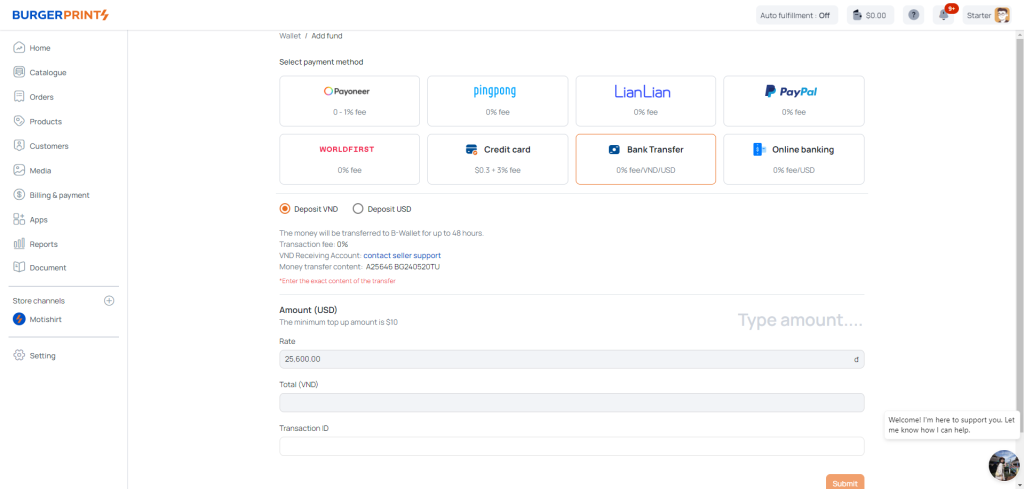Click the contact seller support link

402,256
